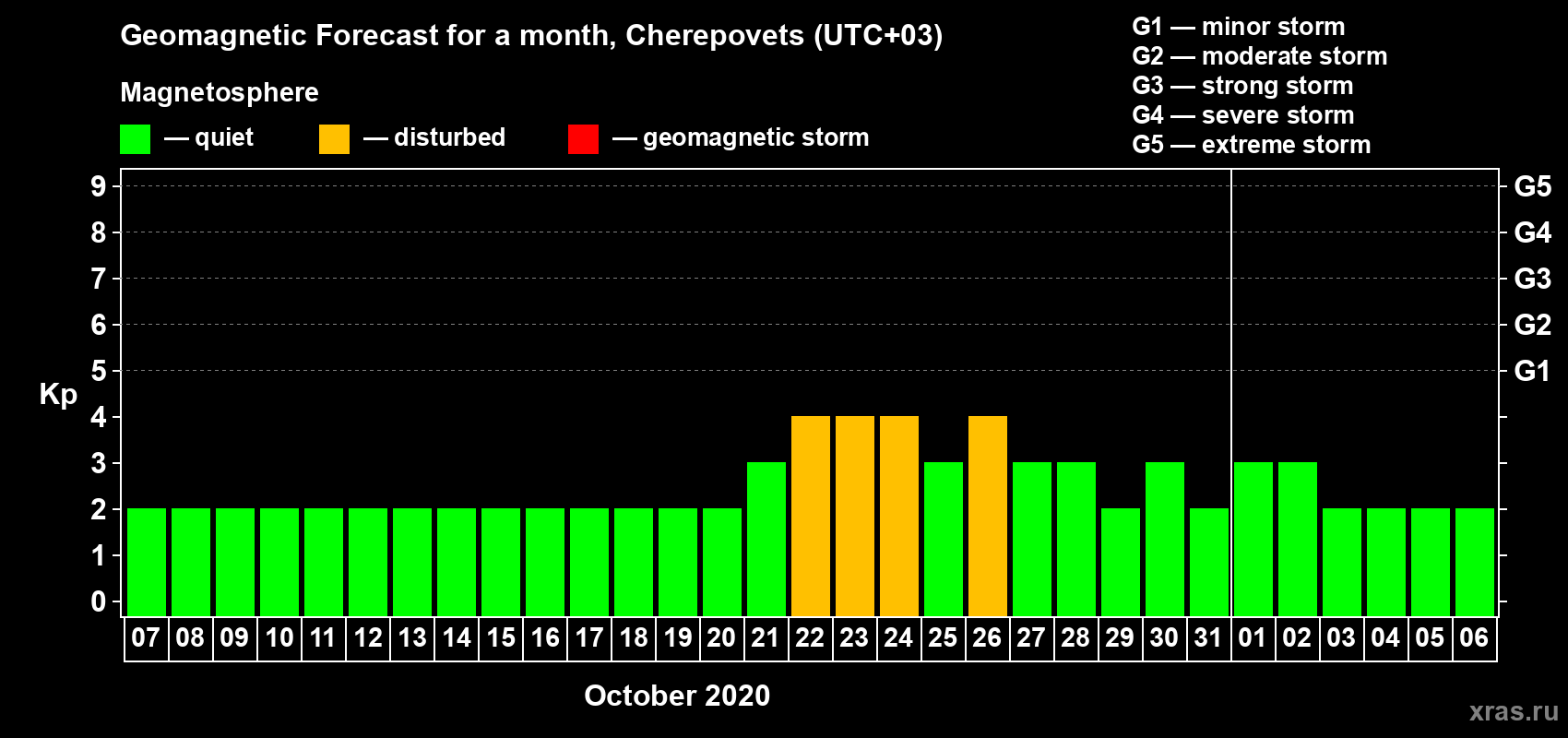Select the green bar for October 29
Viewport: 1568px width, 738px height.
pyautogui.click(x=1121, y=562)
